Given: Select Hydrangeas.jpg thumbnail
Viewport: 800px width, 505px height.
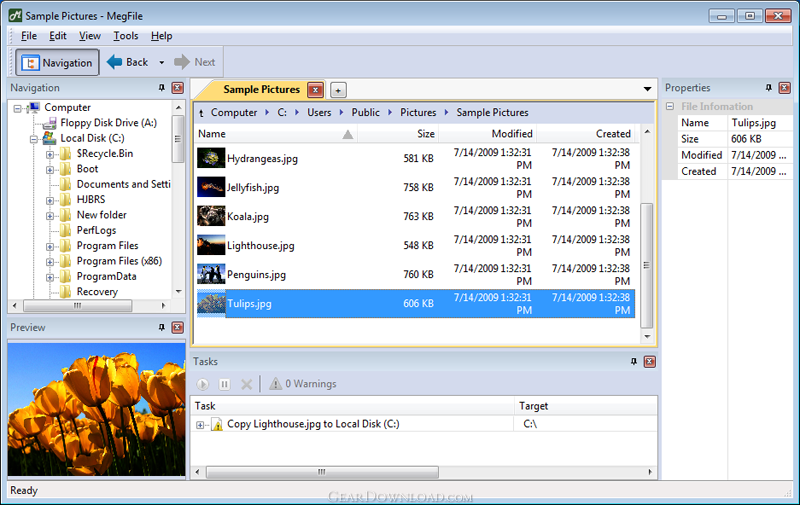Looking at the screenshot, I should pyautogui.click(x=211, y=158).
